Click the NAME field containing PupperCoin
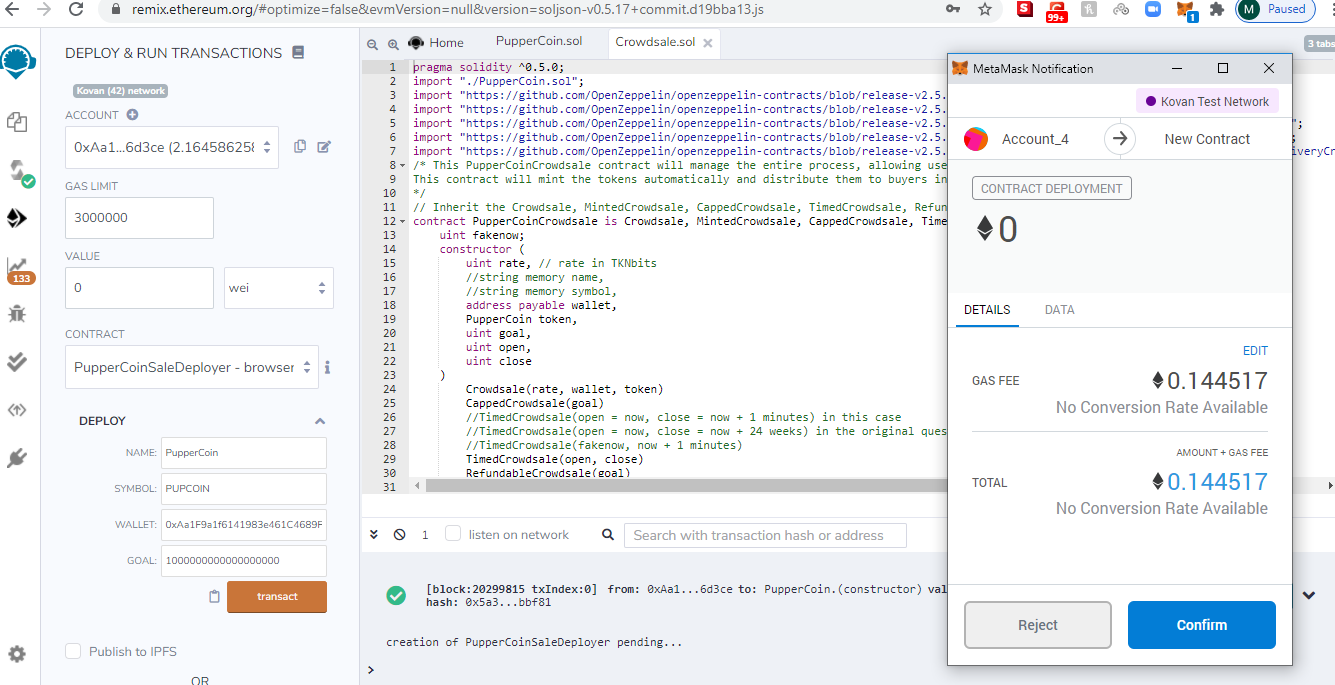The width and height of the screenshot is (1335, 685). tap(244, 453)
